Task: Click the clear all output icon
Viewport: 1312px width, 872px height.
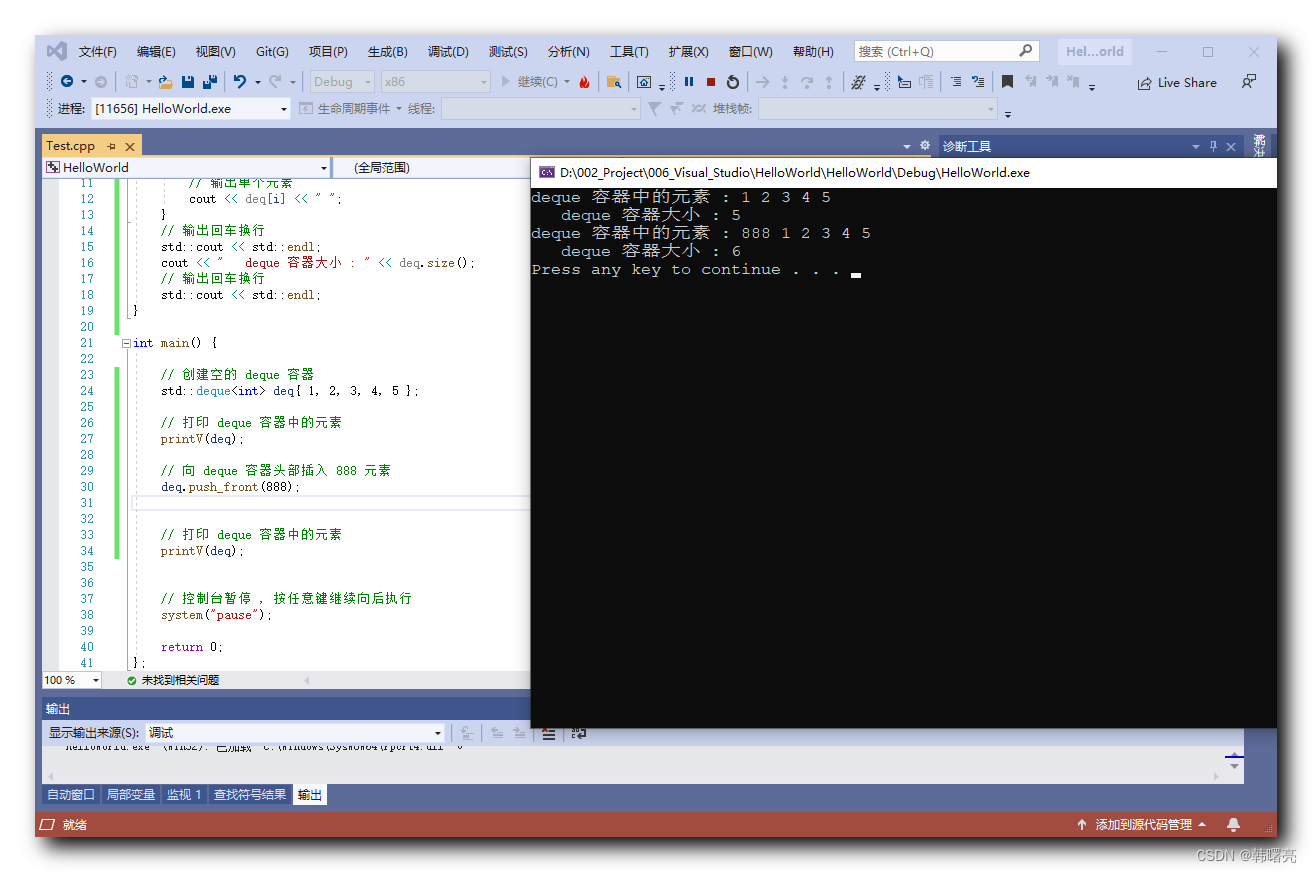Action: coord(549,733)
